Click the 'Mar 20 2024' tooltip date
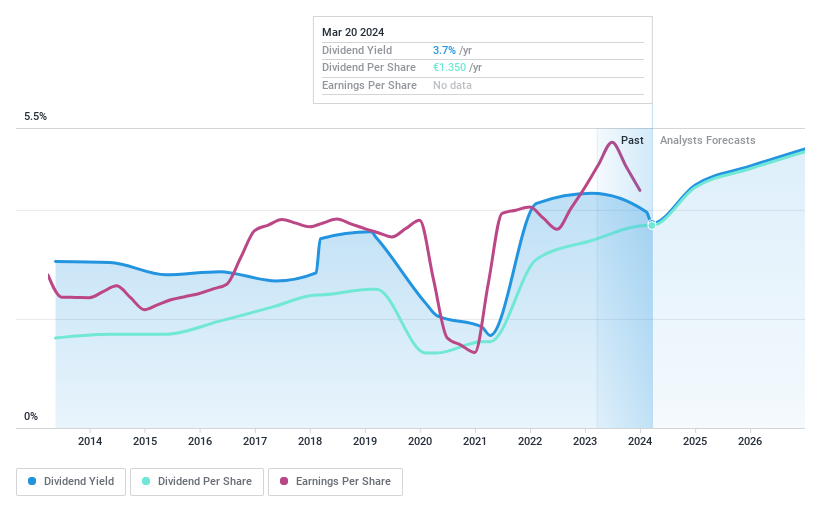Screen dimensions: 821x508 click(353, 32)
